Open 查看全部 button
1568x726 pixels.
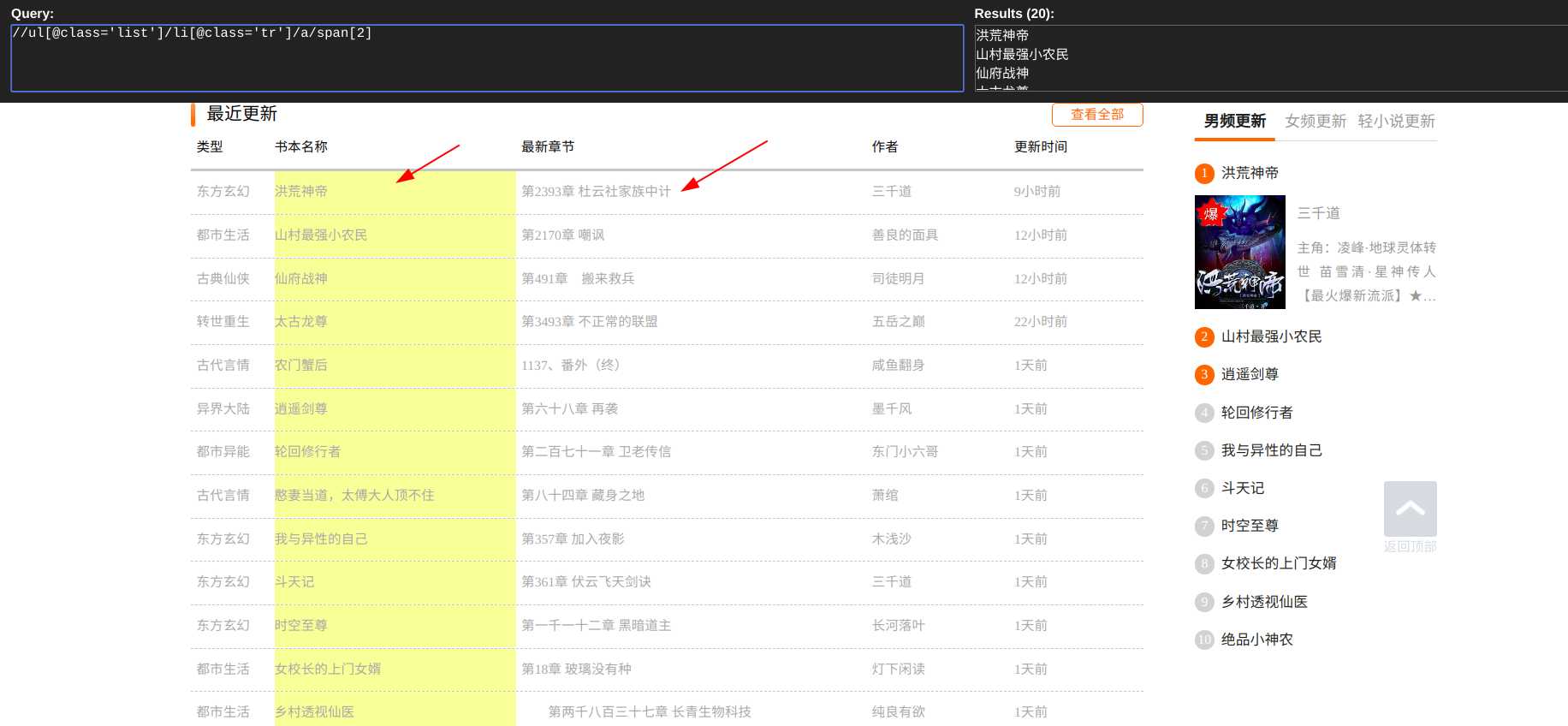1097,115
